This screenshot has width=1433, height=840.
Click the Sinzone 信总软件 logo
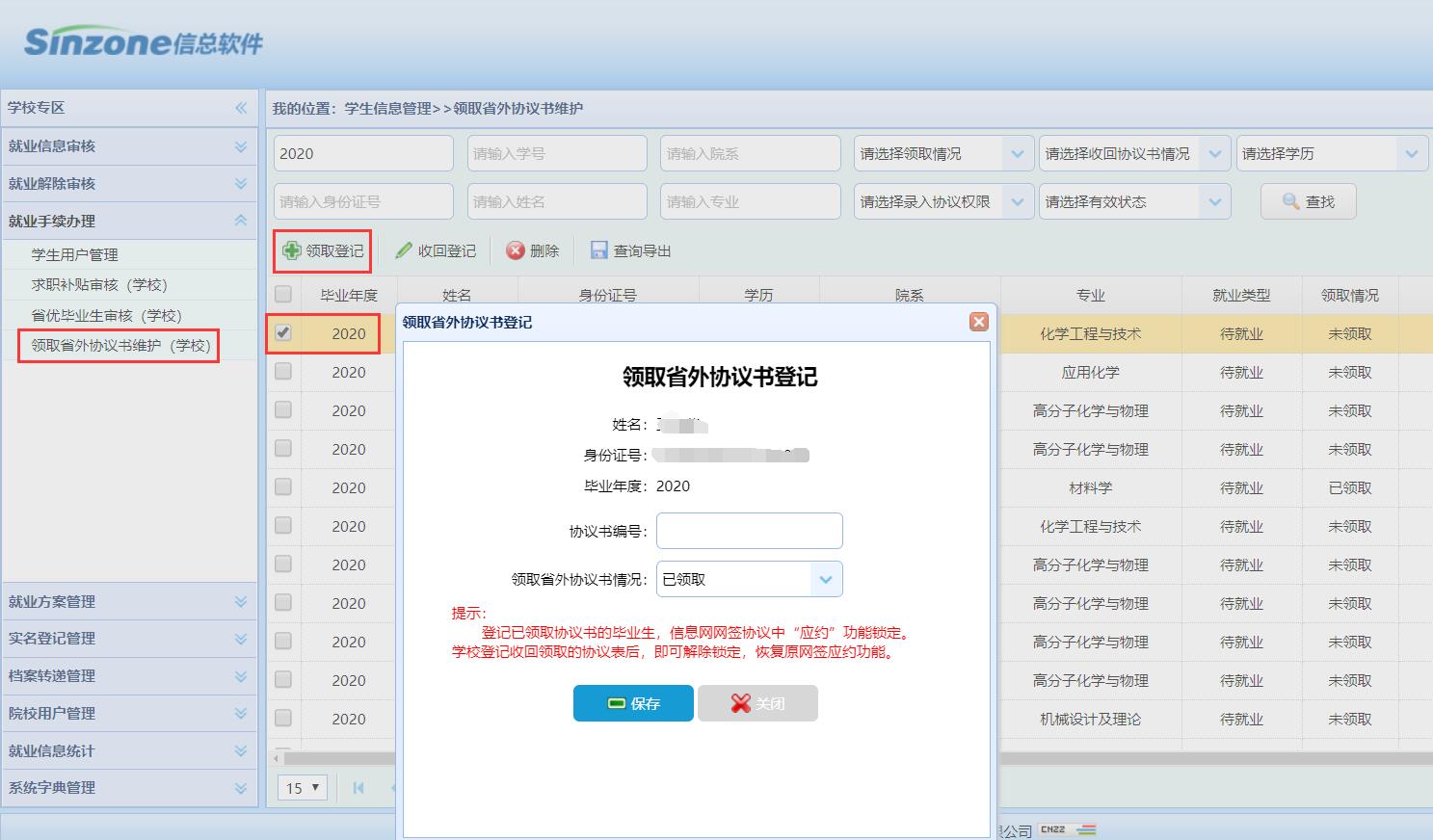point(144,42)
